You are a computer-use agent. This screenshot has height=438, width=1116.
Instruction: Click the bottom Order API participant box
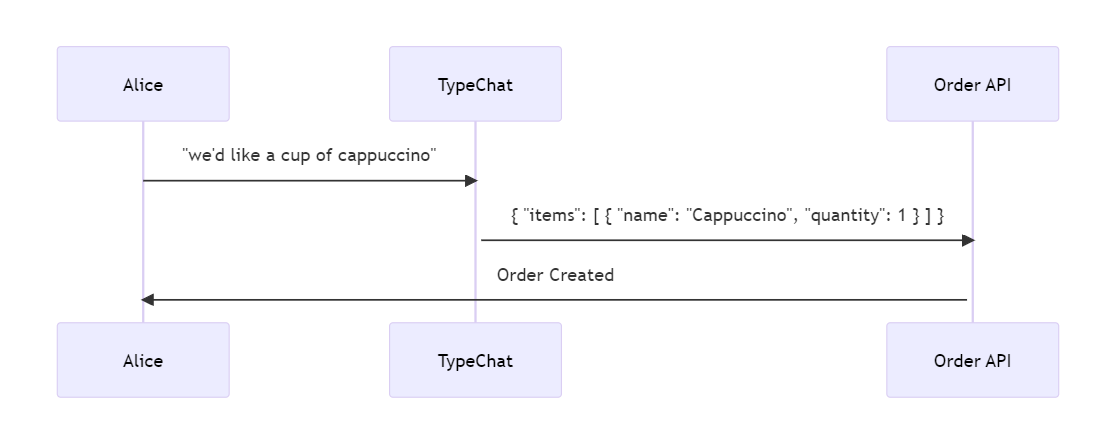tap(972, 360)
